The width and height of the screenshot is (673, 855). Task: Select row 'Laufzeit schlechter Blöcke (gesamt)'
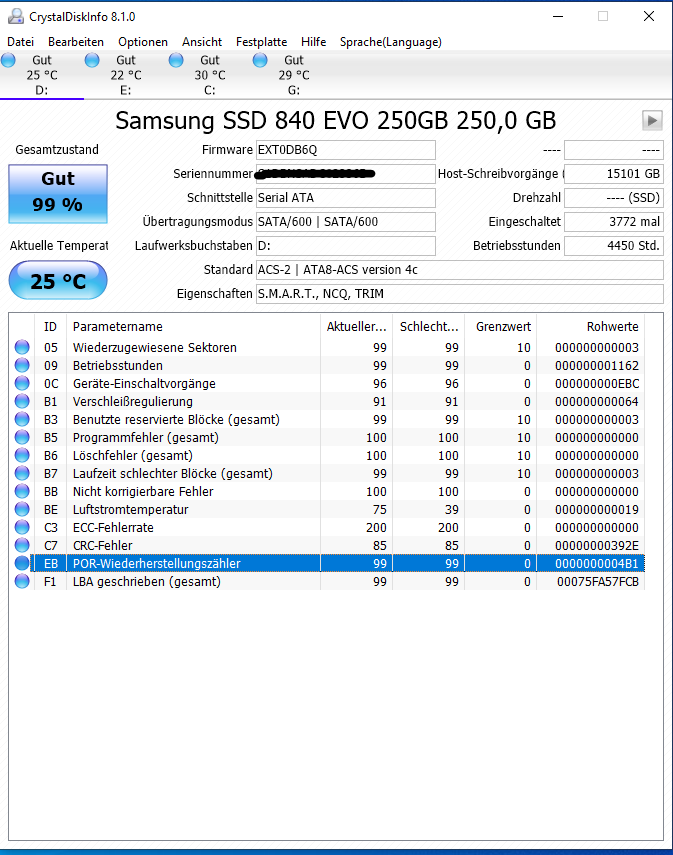pyautogui.click(x=327, y=473)
